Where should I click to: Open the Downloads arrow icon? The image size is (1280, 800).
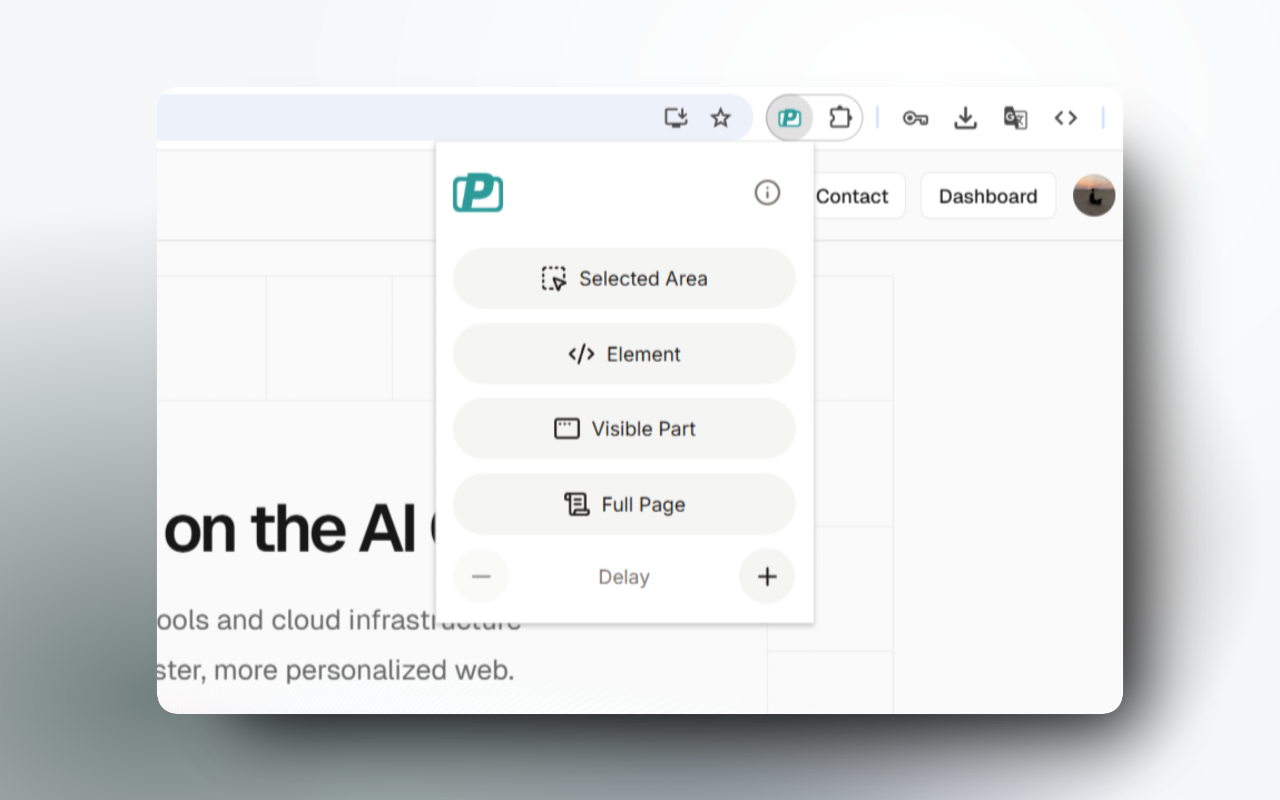[965, 118]
